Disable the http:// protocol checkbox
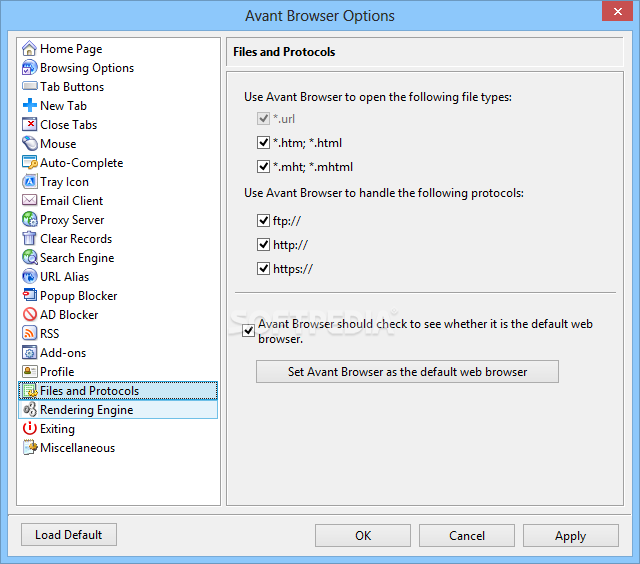640x564 pixels. tap(263, 245)
